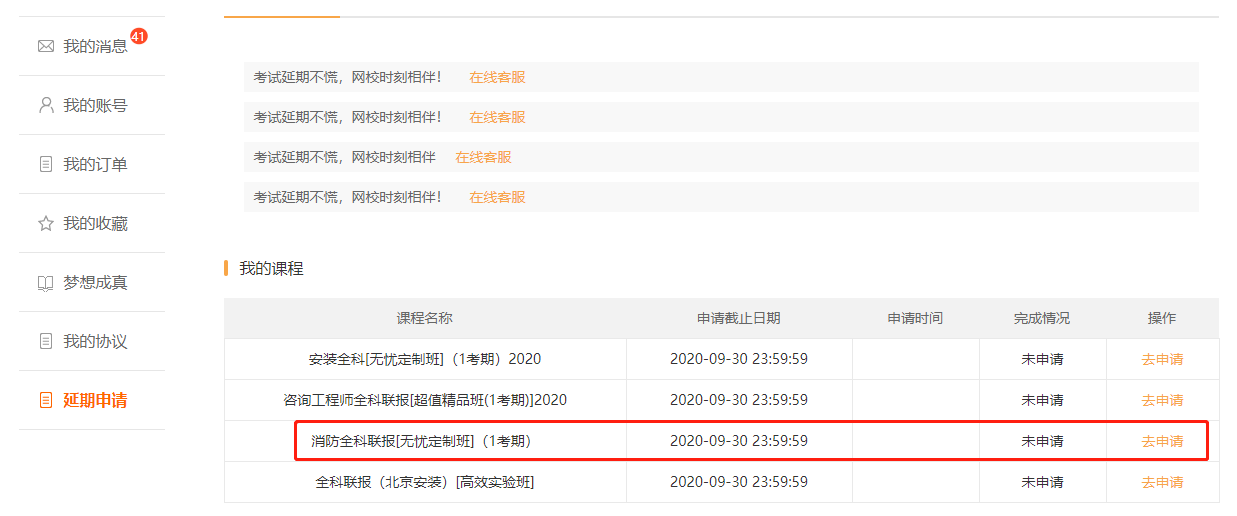Open the 我的消息 sidebar menu item
This screenshot has height=516, width=1237.
click(95, 46)
